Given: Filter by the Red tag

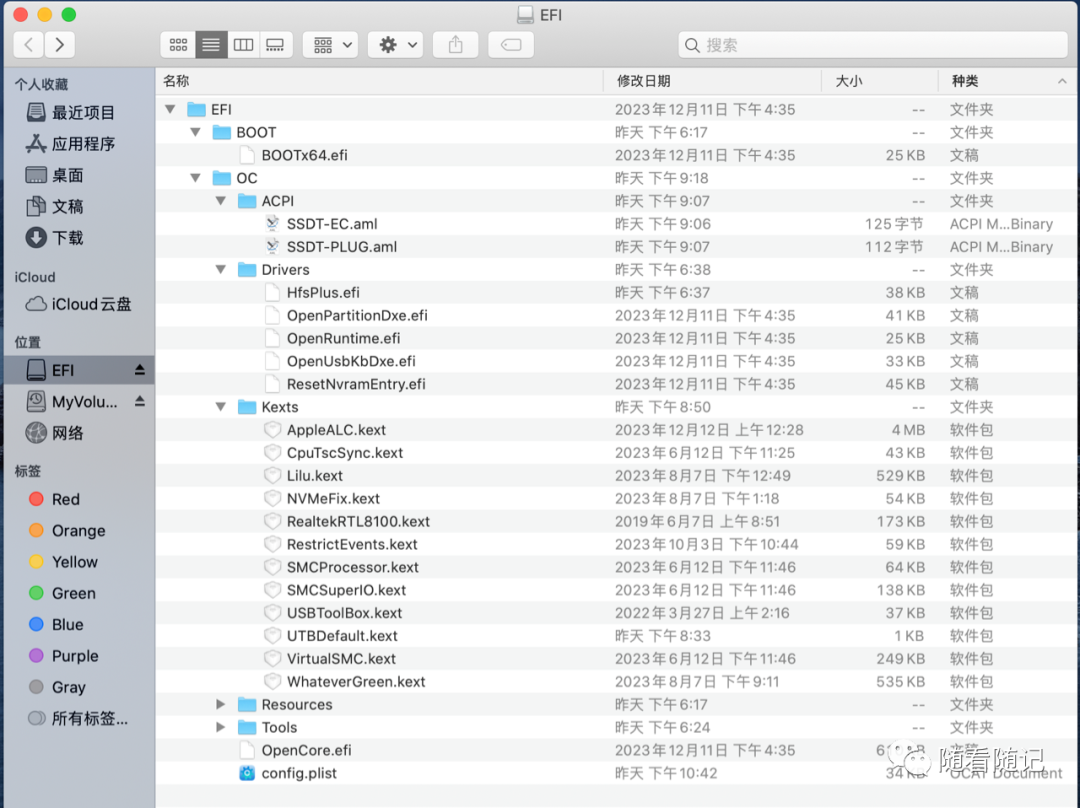Looking at the screenshot, I should point(54,499).
